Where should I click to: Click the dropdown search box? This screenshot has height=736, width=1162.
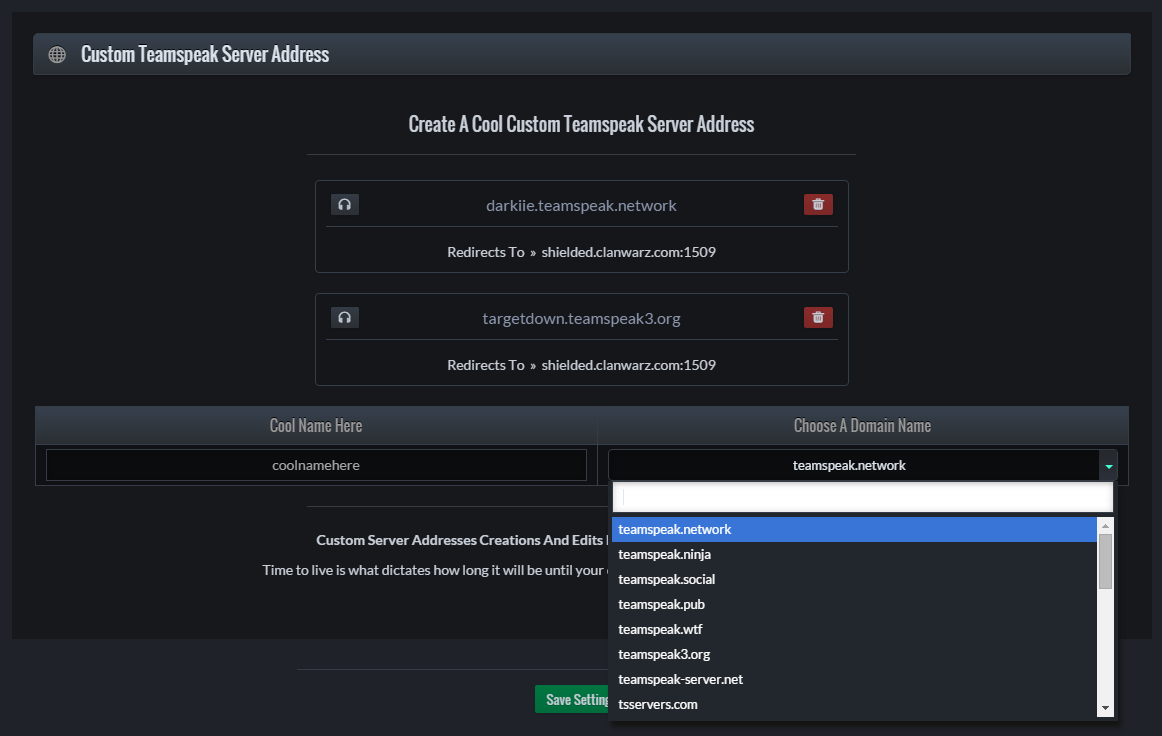point(863,497)
